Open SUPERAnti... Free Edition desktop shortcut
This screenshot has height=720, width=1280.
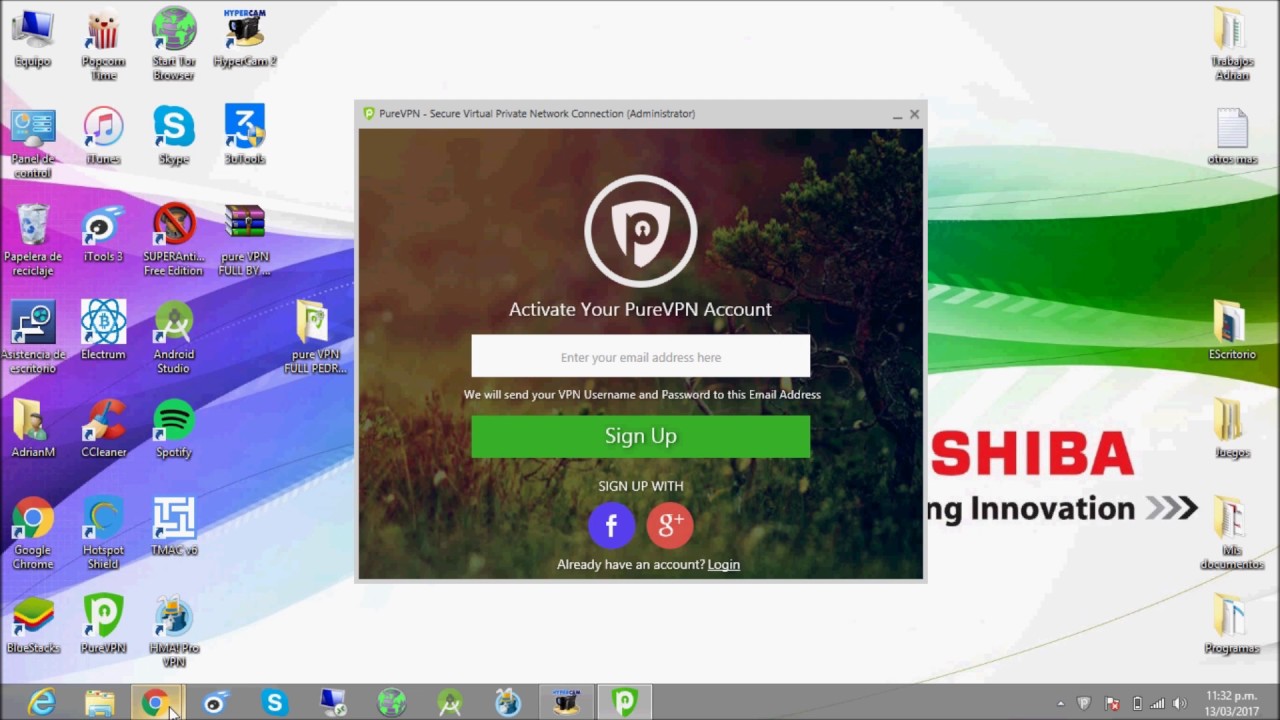[x=173, y=241]
